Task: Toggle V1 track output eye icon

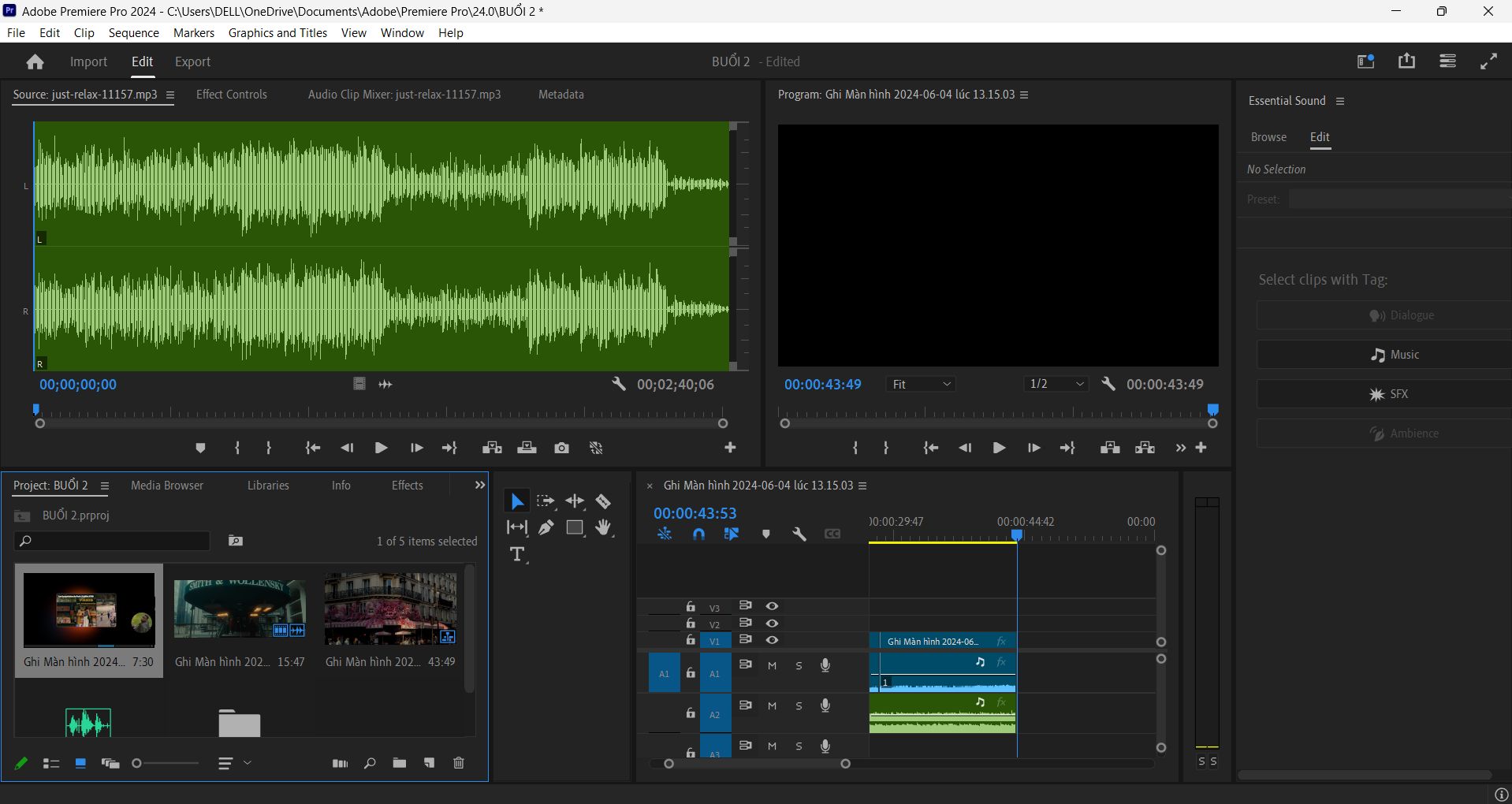Action: pyautogui.click(x=773, y=640)
